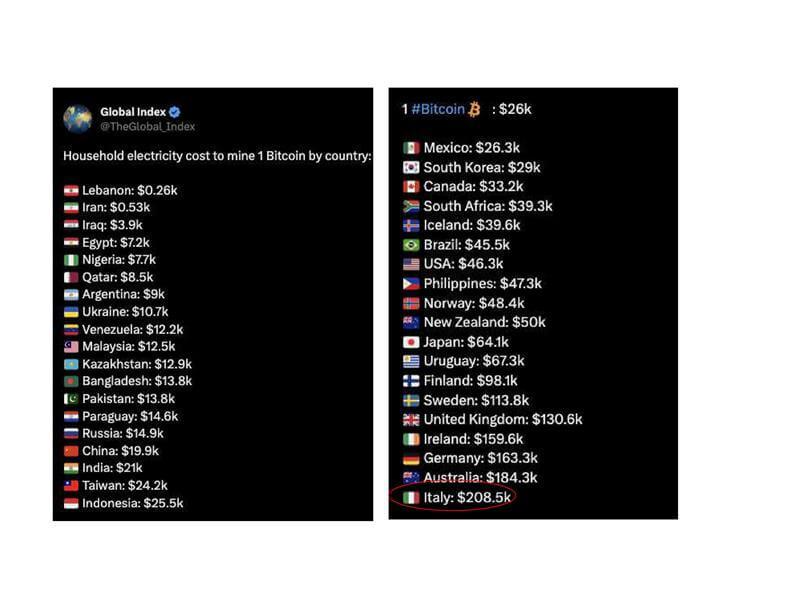Image resolution: width=810 pixels, height=608 pixels.
Task: Select the China: $19.9k line
Action: [x=112, y=451]
